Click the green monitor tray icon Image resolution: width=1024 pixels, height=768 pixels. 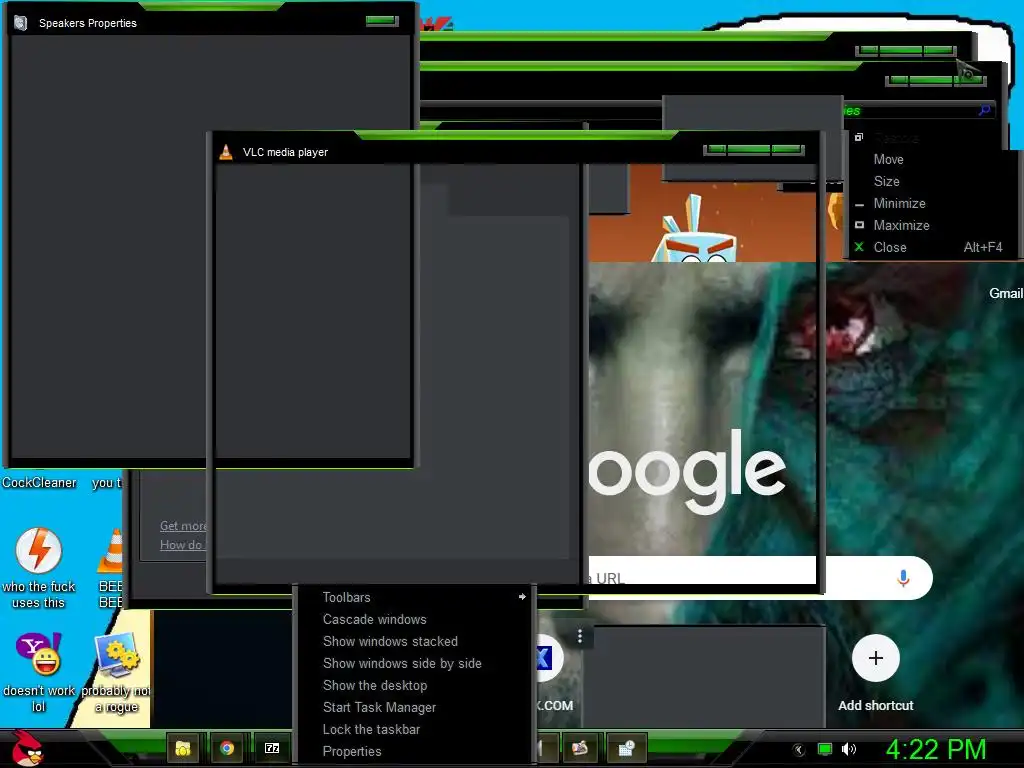pos(825,750)
